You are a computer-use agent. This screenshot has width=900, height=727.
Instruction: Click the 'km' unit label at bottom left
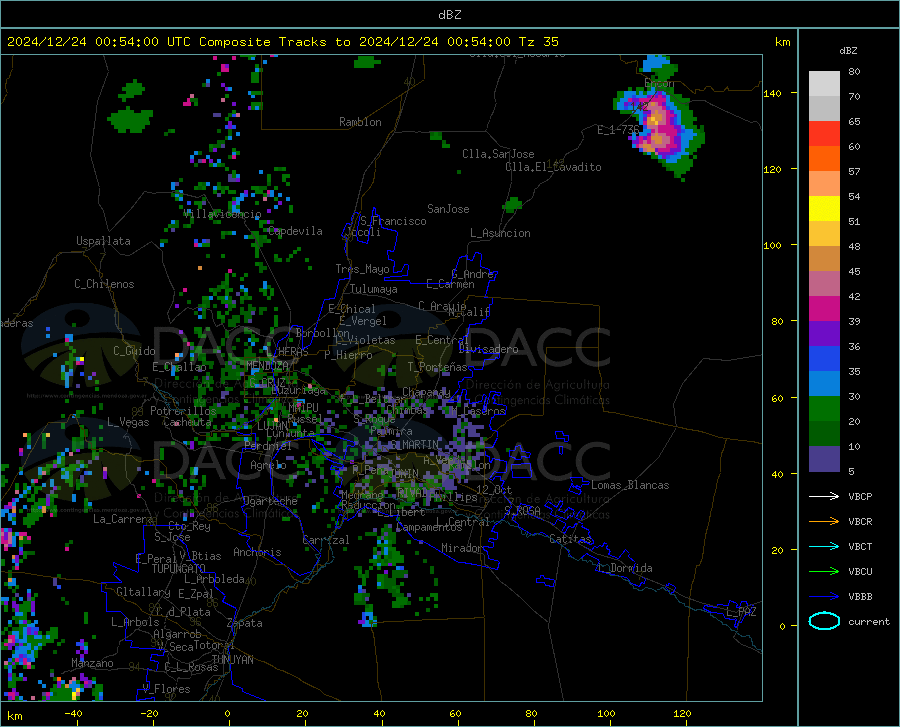coord(14,716)
